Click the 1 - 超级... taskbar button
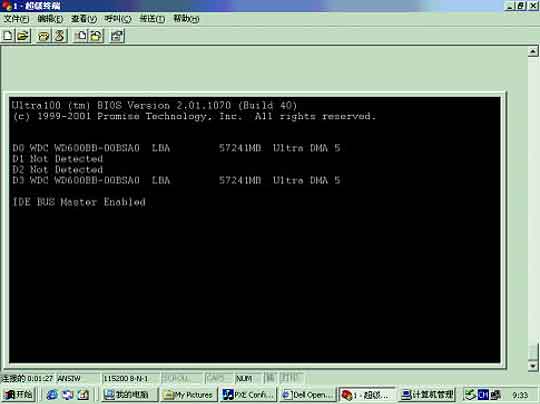The width and height of the screenshot is (540, 404). tap(367, 395)
